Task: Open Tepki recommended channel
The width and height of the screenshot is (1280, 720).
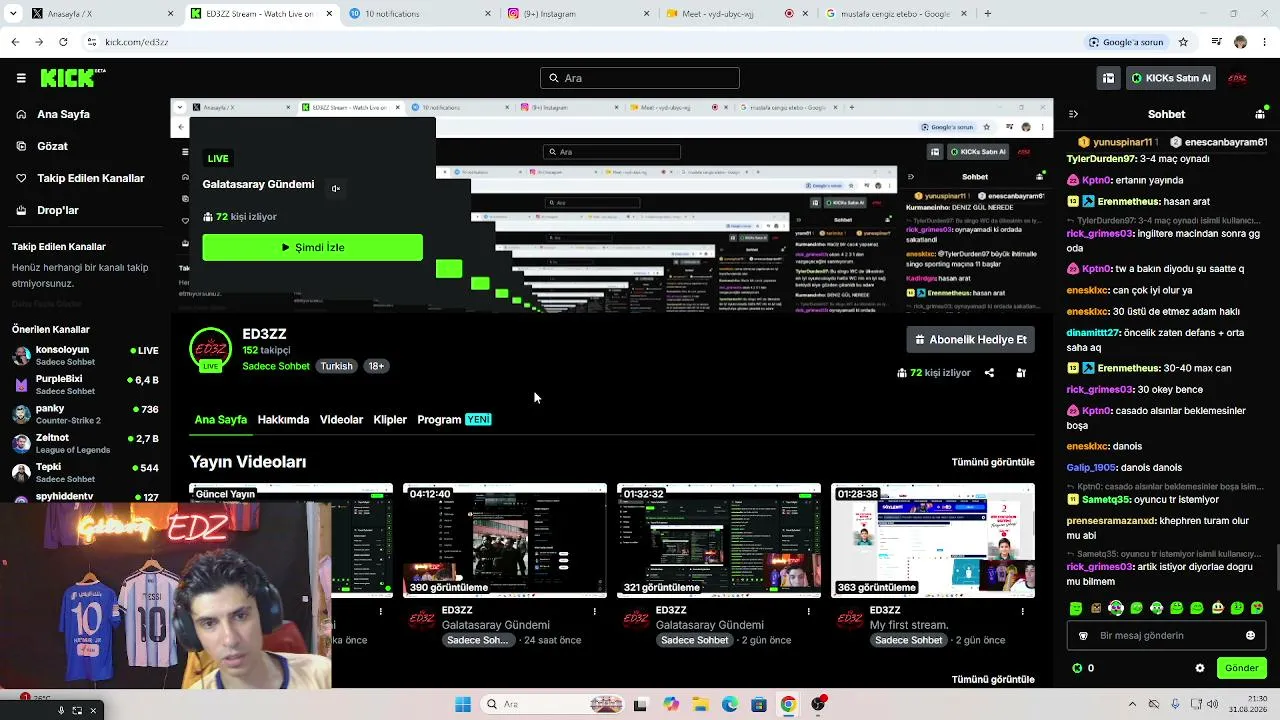Action: [x=85, y=472]
